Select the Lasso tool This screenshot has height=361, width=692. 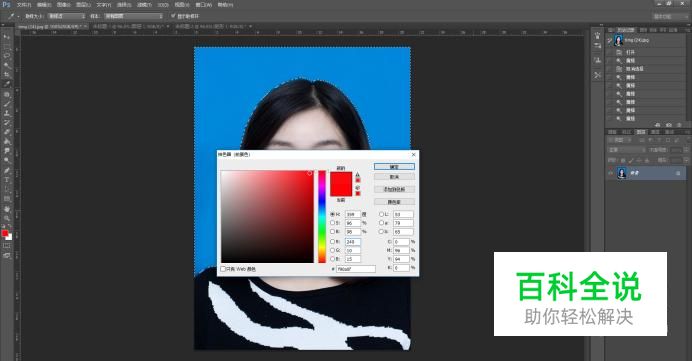(x=7, y=56)
